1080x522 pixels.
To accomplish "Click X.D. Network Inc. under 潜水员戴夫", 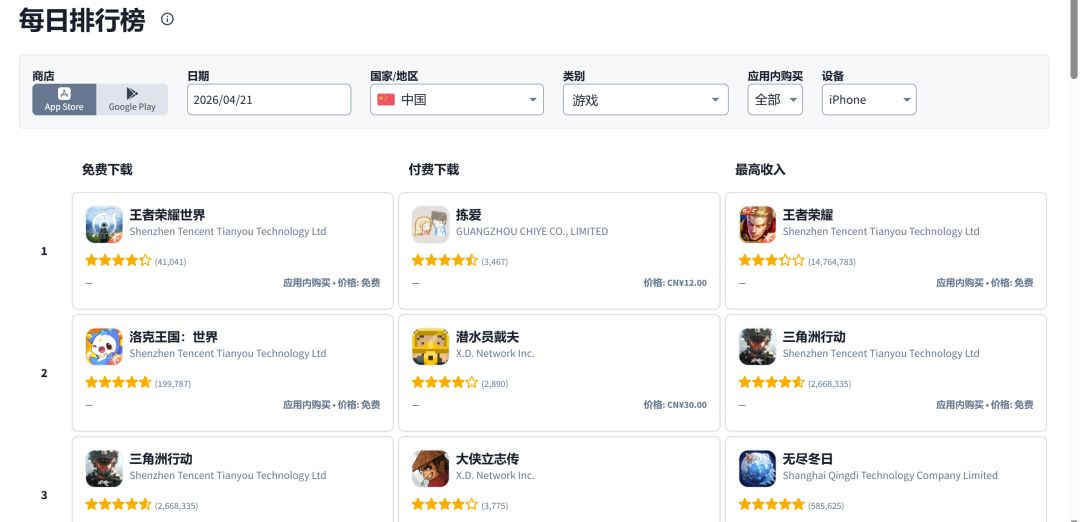I will pos(495,353).
